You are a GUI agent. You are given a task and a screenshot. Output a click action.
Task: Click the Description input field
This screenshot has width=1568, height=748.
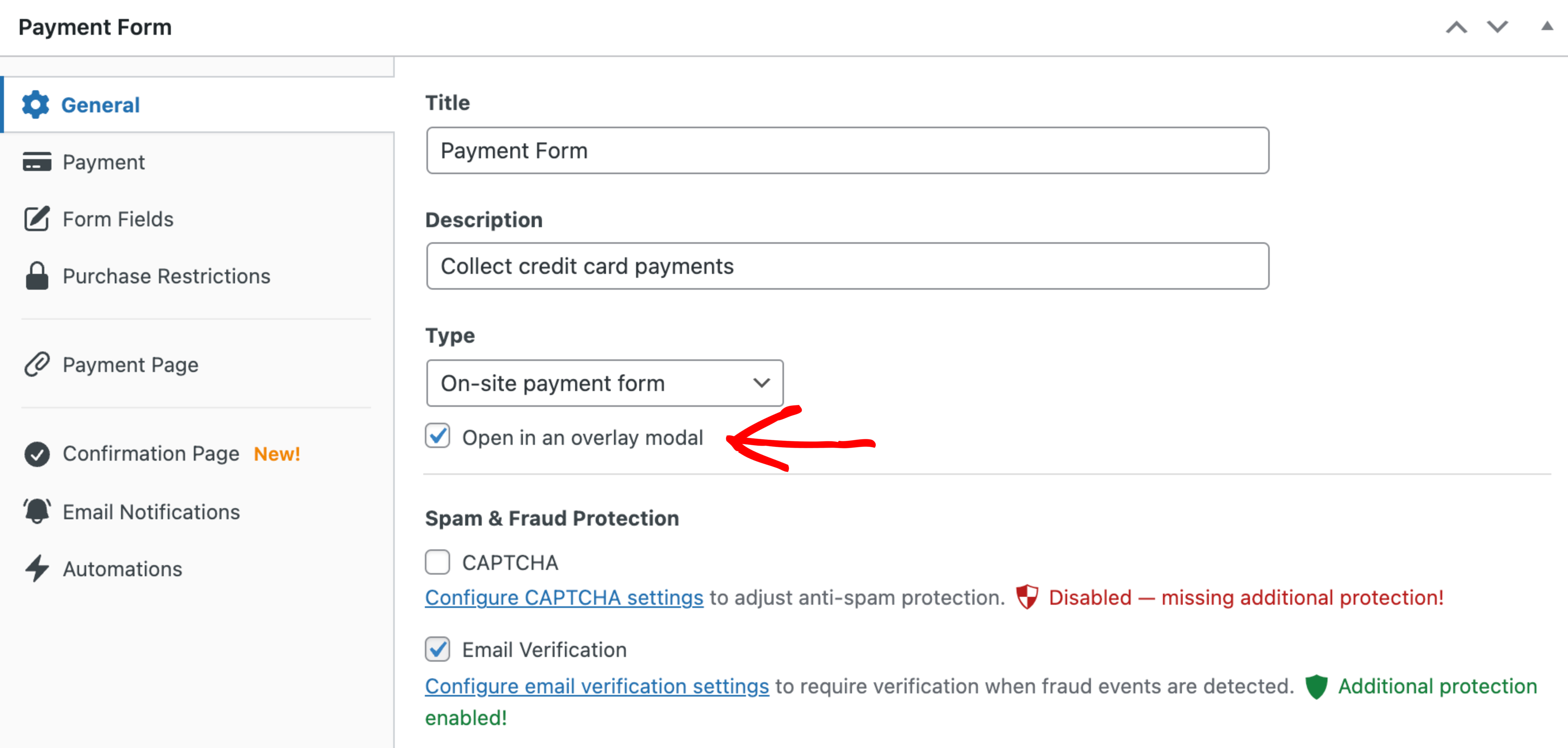pos(847,266)
